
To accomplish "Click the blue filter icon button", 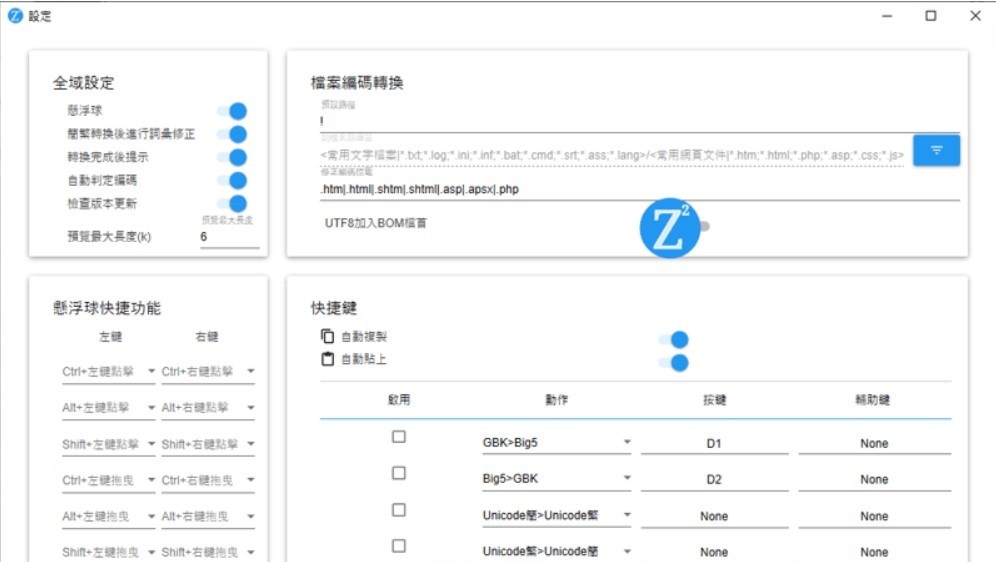I will point(936,150).
